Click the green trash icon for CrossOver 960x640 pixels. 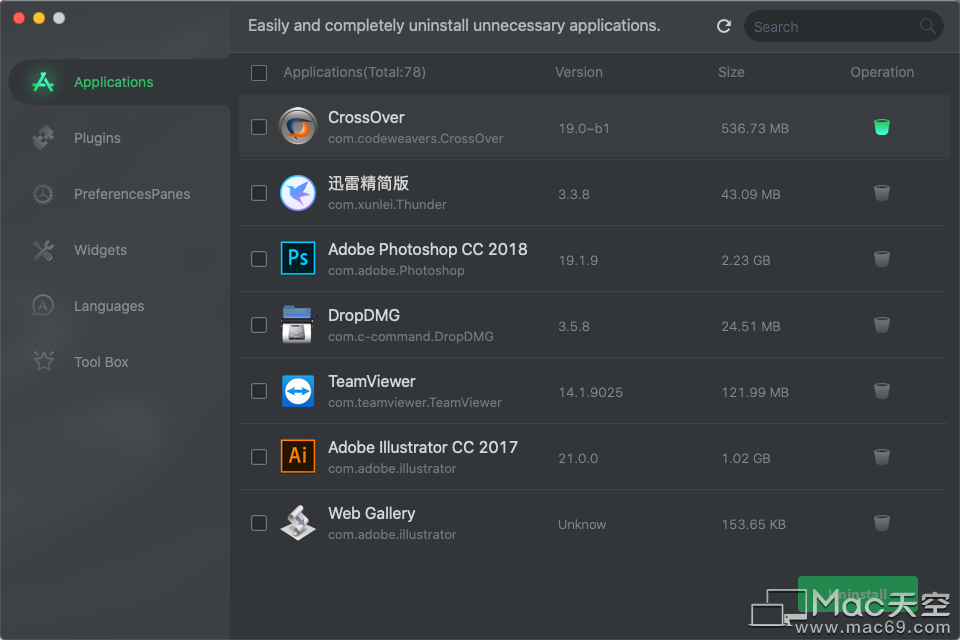pos(882,127)
